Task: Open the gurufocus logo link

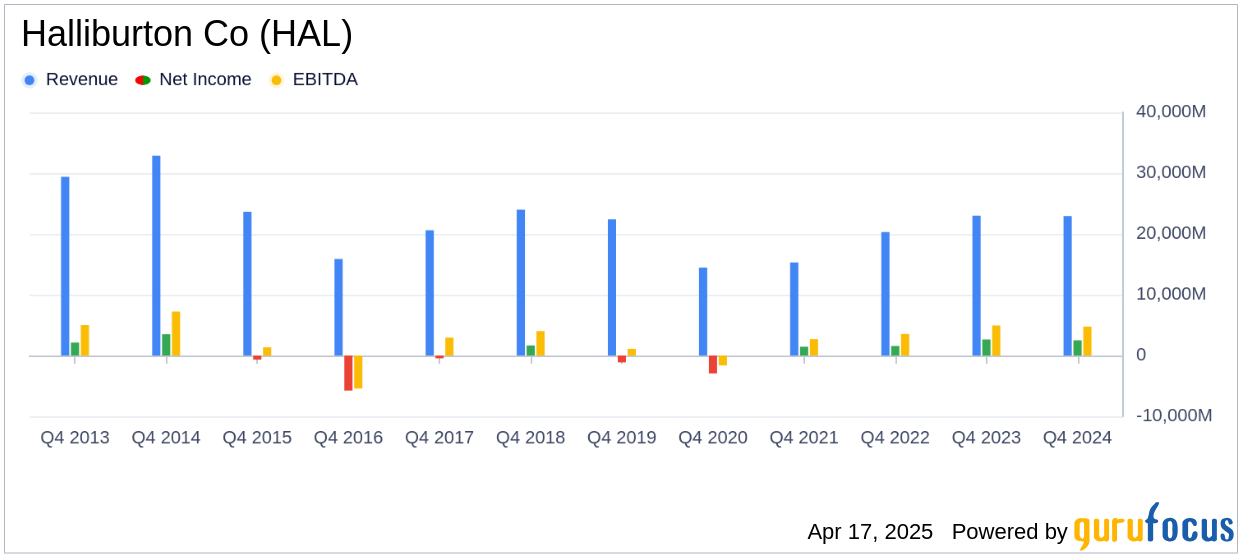Action: [x=1154, y=527]
